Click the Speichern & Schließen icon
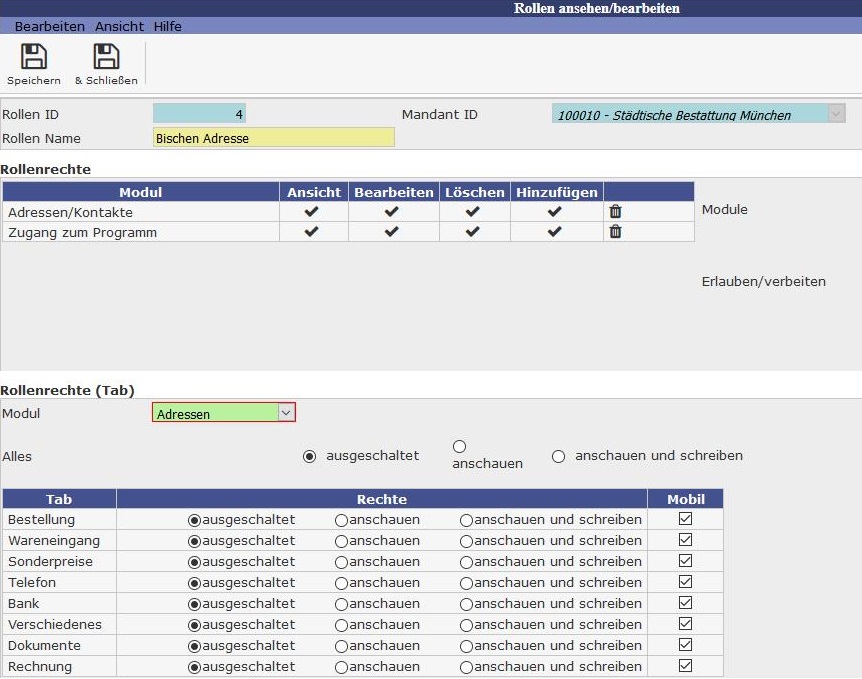 pyautogui.click(x=106, y=58)
